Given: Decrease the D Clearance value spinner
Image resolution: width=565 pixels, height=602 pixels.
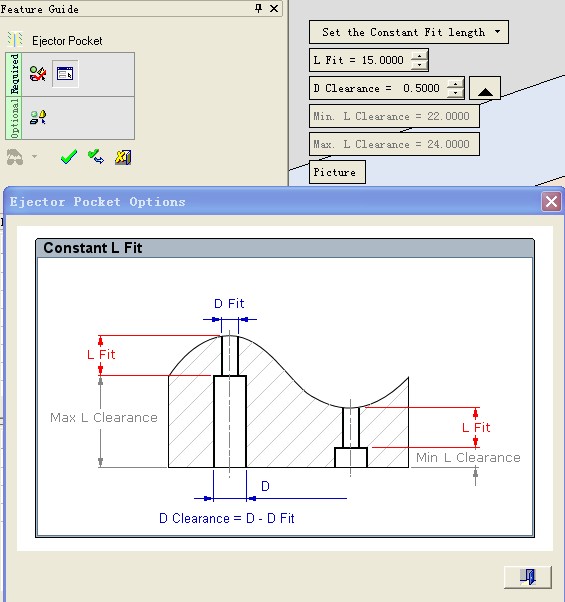Looking at the screenshot, I should 455,93.
